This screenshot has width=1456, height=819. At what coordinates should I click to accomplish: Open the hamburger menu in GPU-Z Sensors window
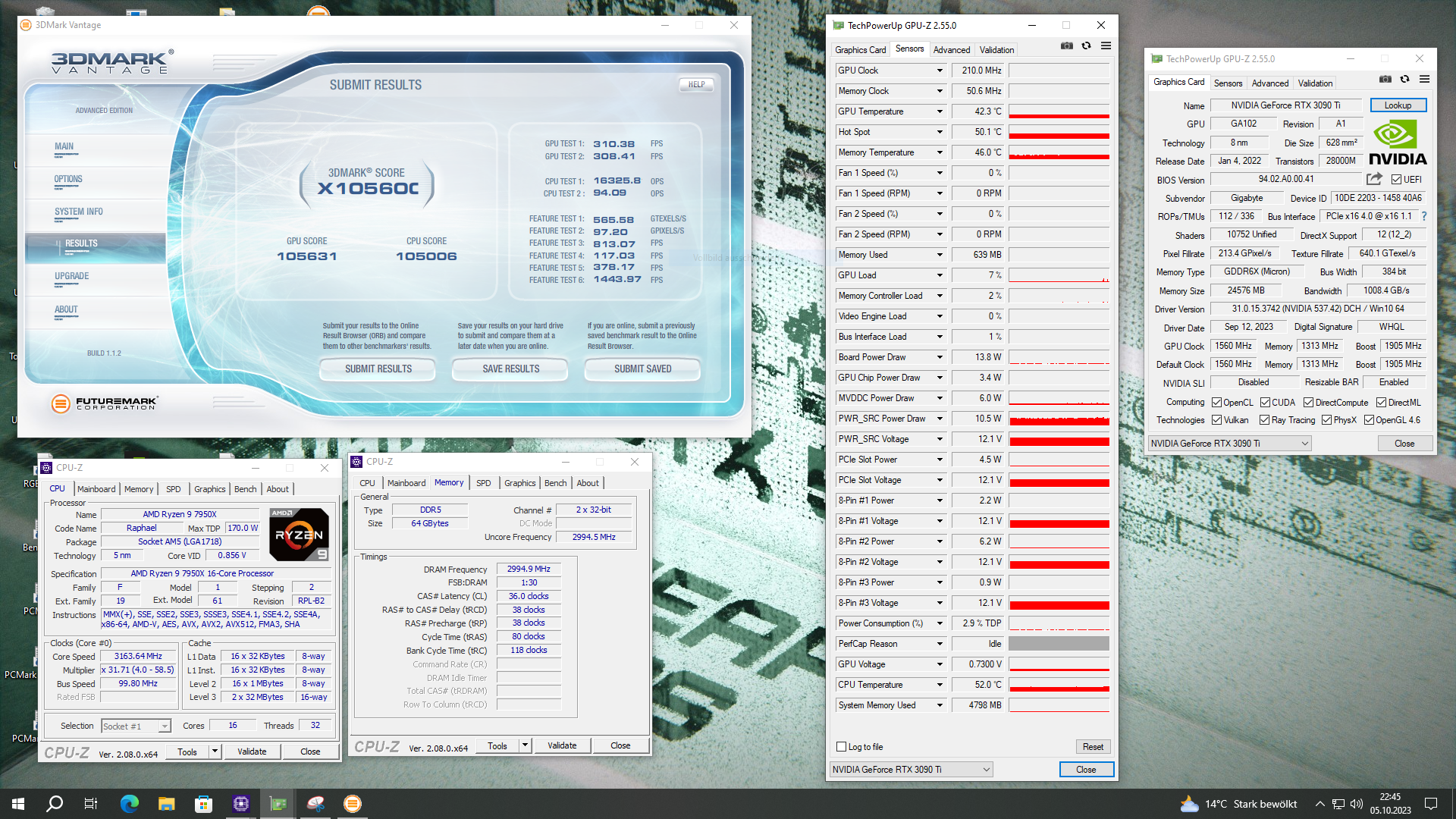click(x=1106, y=46)
